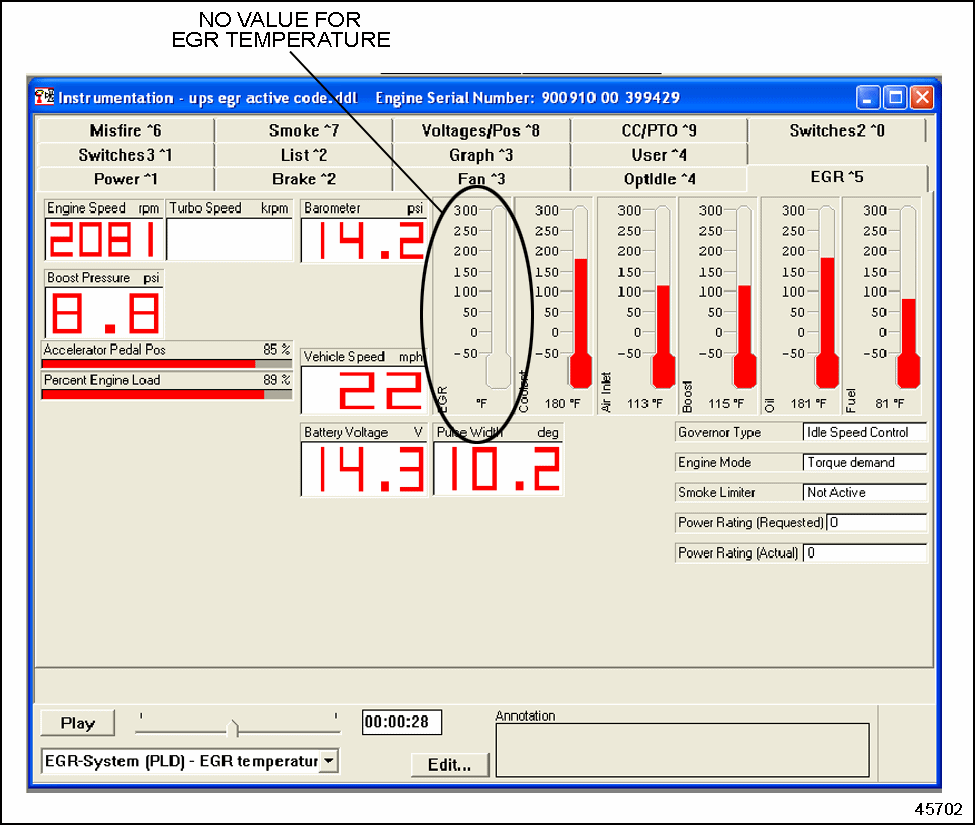Click the Governor Type value field
Screen dimensions: 975x825
tap(864, 433)
